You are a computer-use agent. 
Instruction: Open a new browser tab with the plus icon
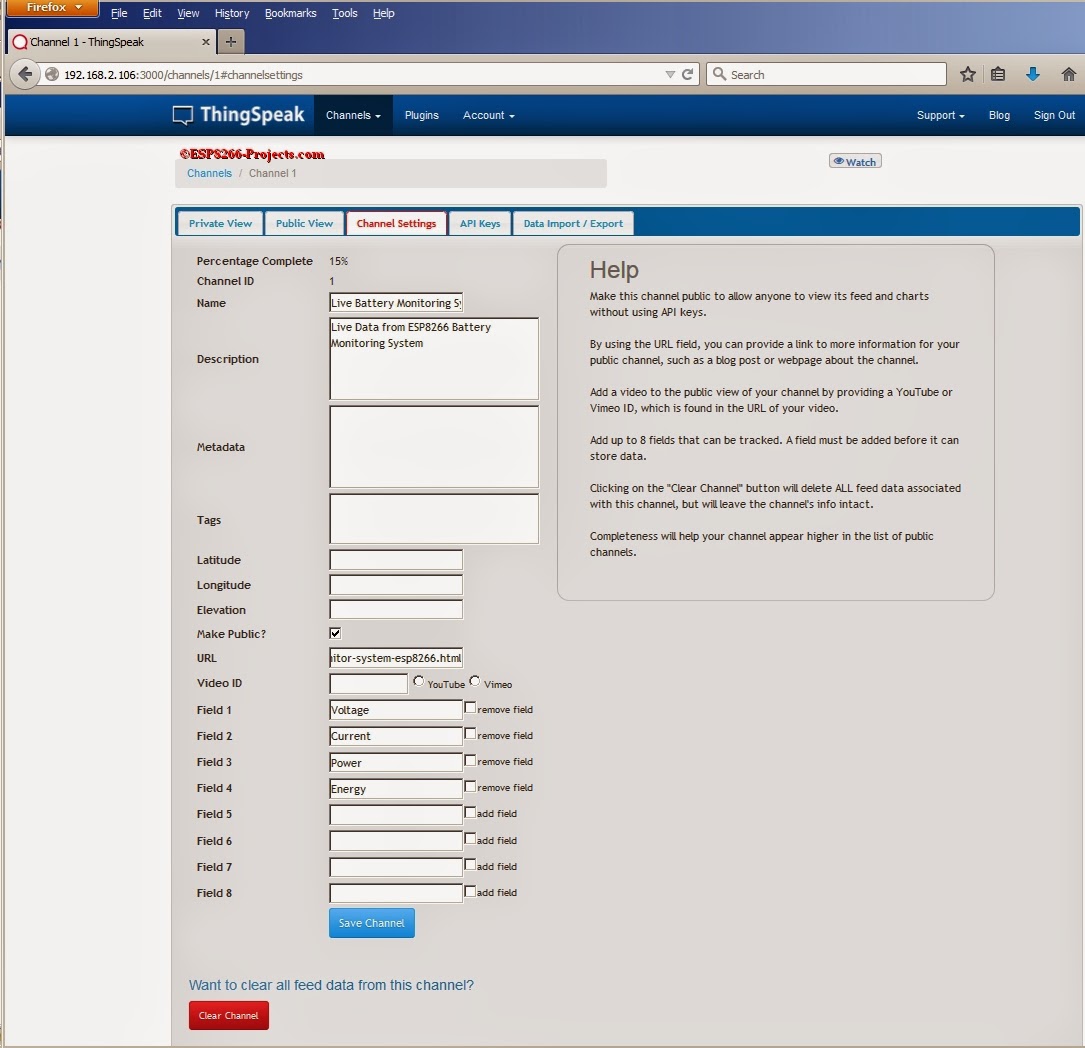coord(230,42)
